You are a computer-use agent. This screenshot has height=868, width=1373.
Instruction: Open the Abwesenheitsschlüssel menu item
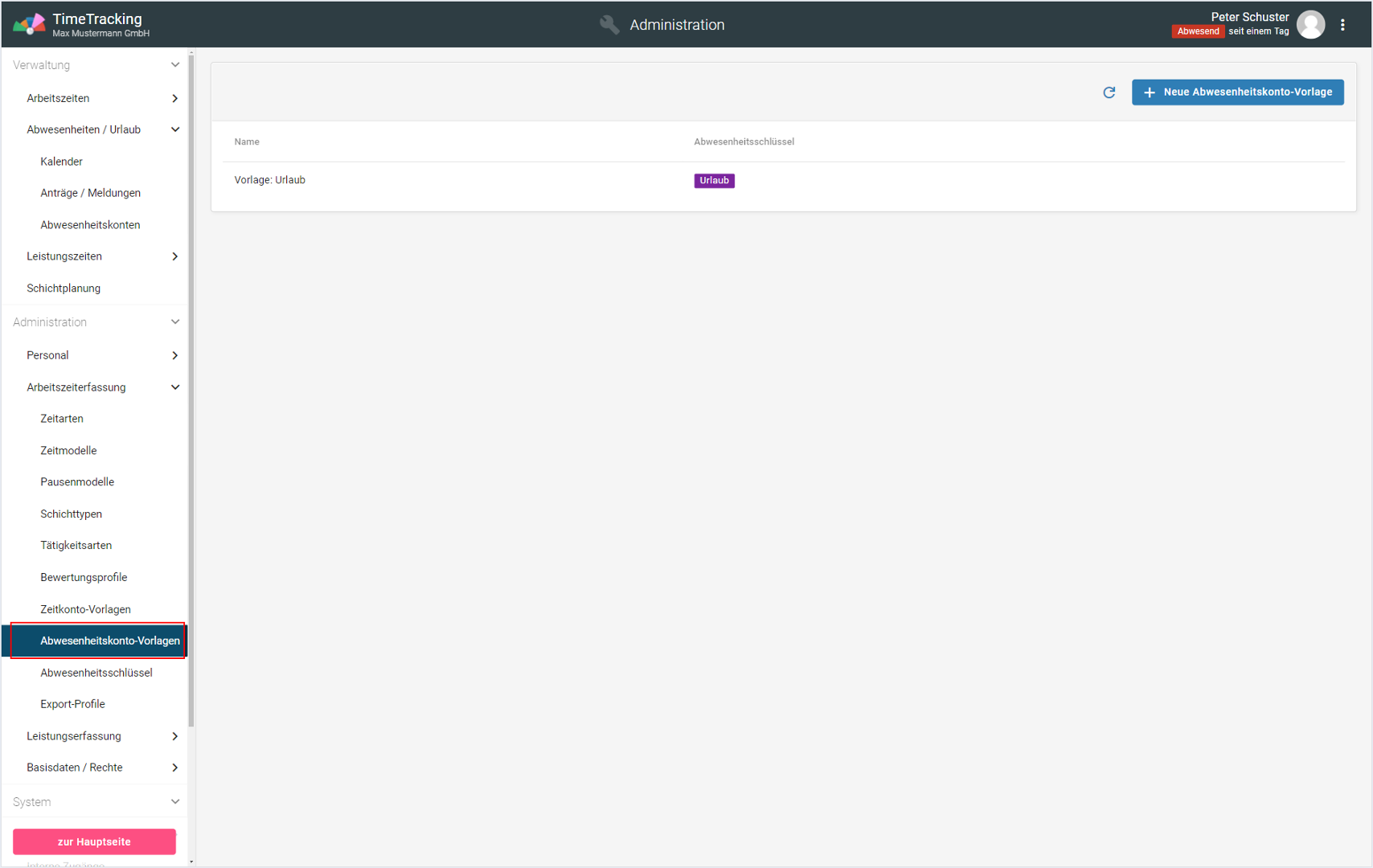pyautogui.click(x=96, y=673)
